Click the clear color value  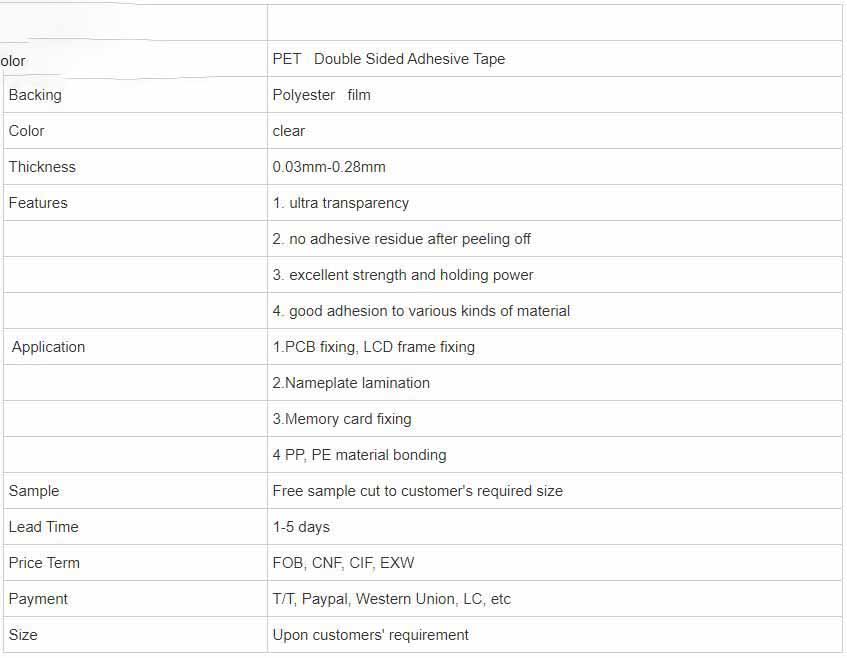[289, 131]
